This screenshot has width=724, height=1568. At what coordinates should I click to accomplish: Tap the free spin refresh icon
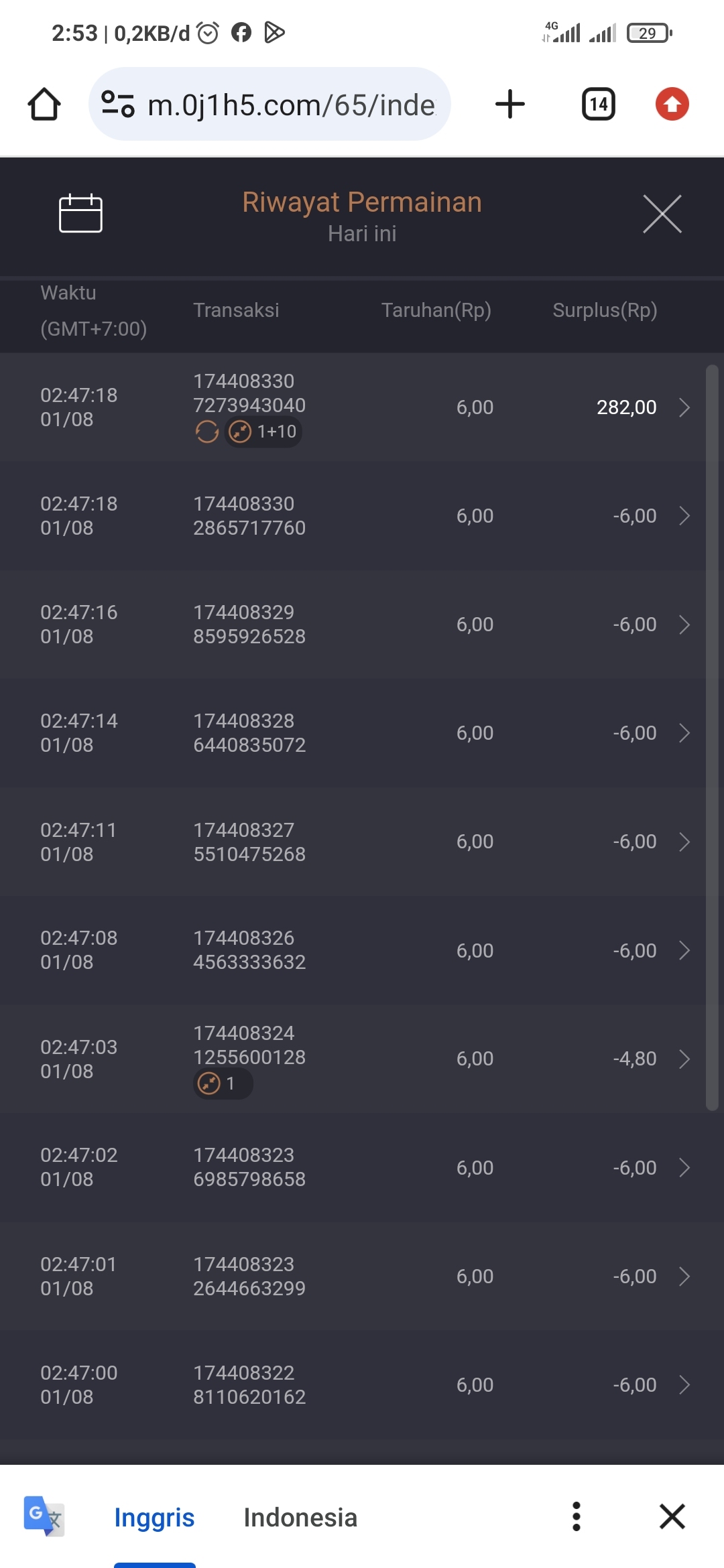[x=207, y=432]
